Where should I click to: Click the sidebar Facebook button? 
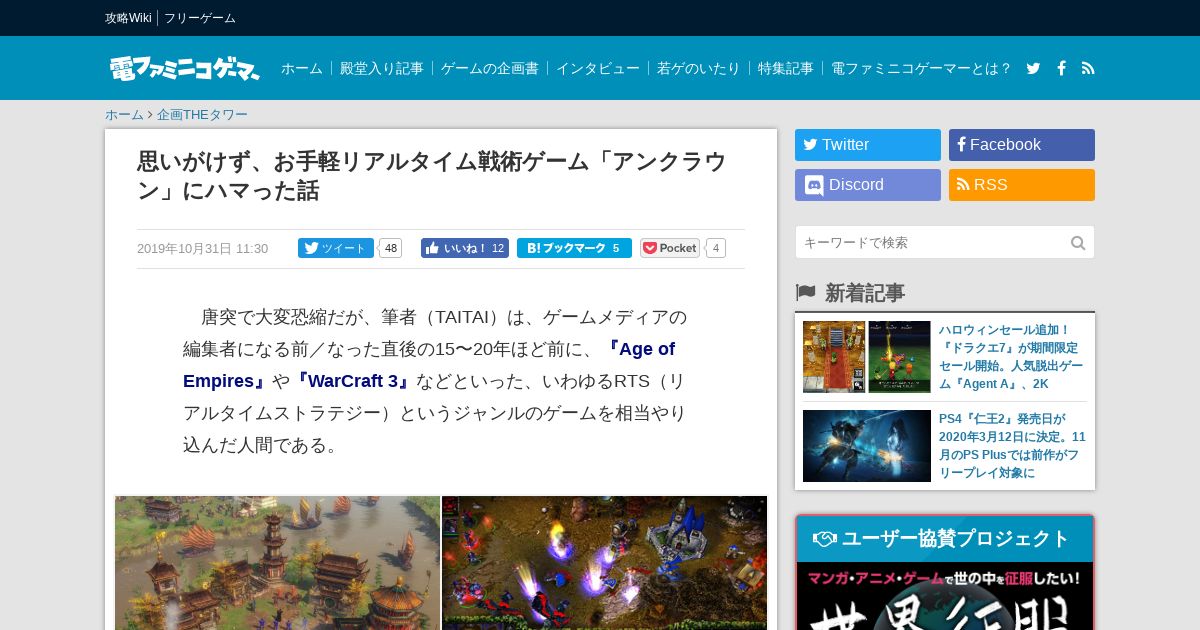coord(1022,145)
